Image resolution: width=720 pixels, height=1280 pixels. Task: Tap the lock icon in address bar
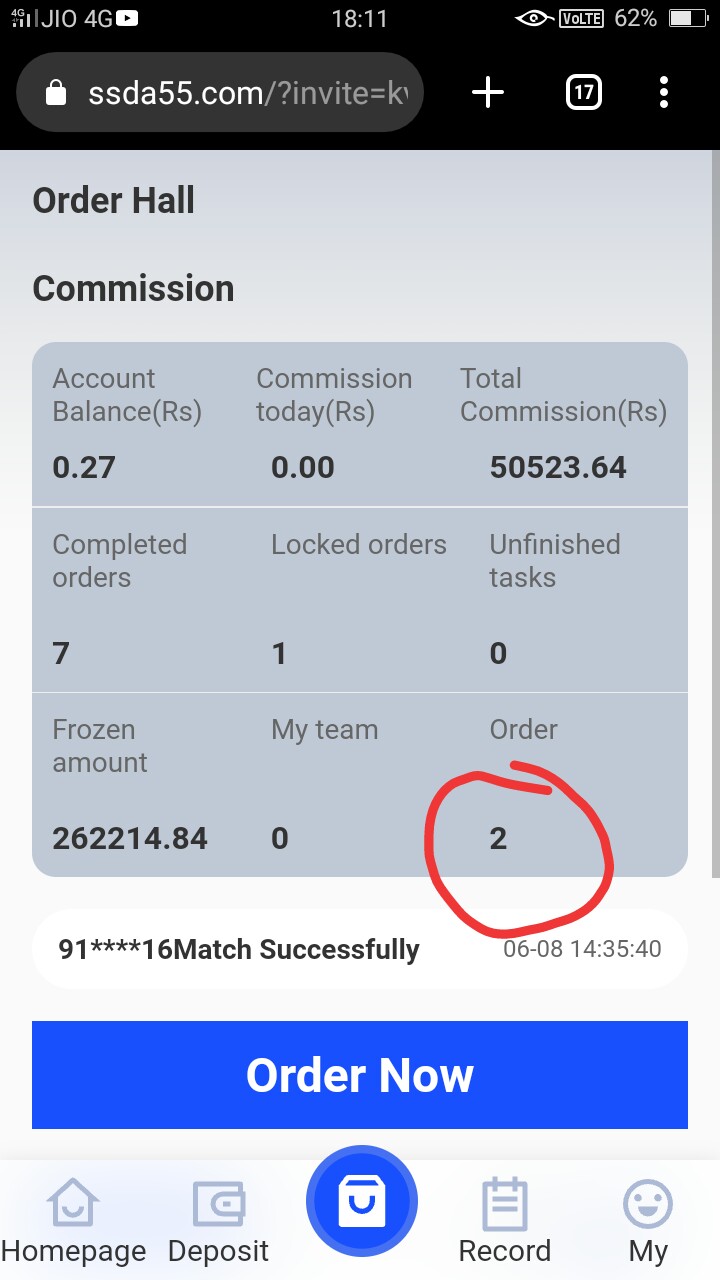tap(57, 94)
